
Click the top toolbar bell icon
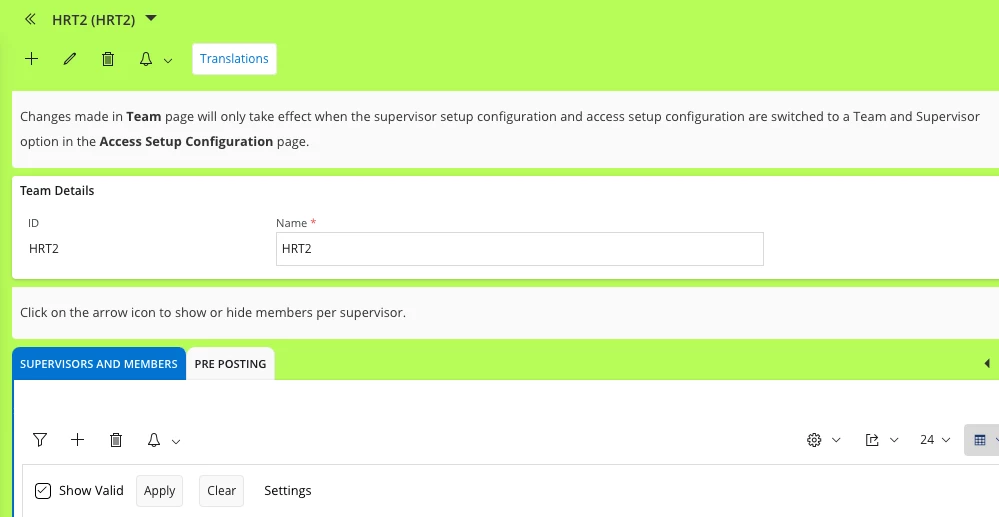point(146,59)
